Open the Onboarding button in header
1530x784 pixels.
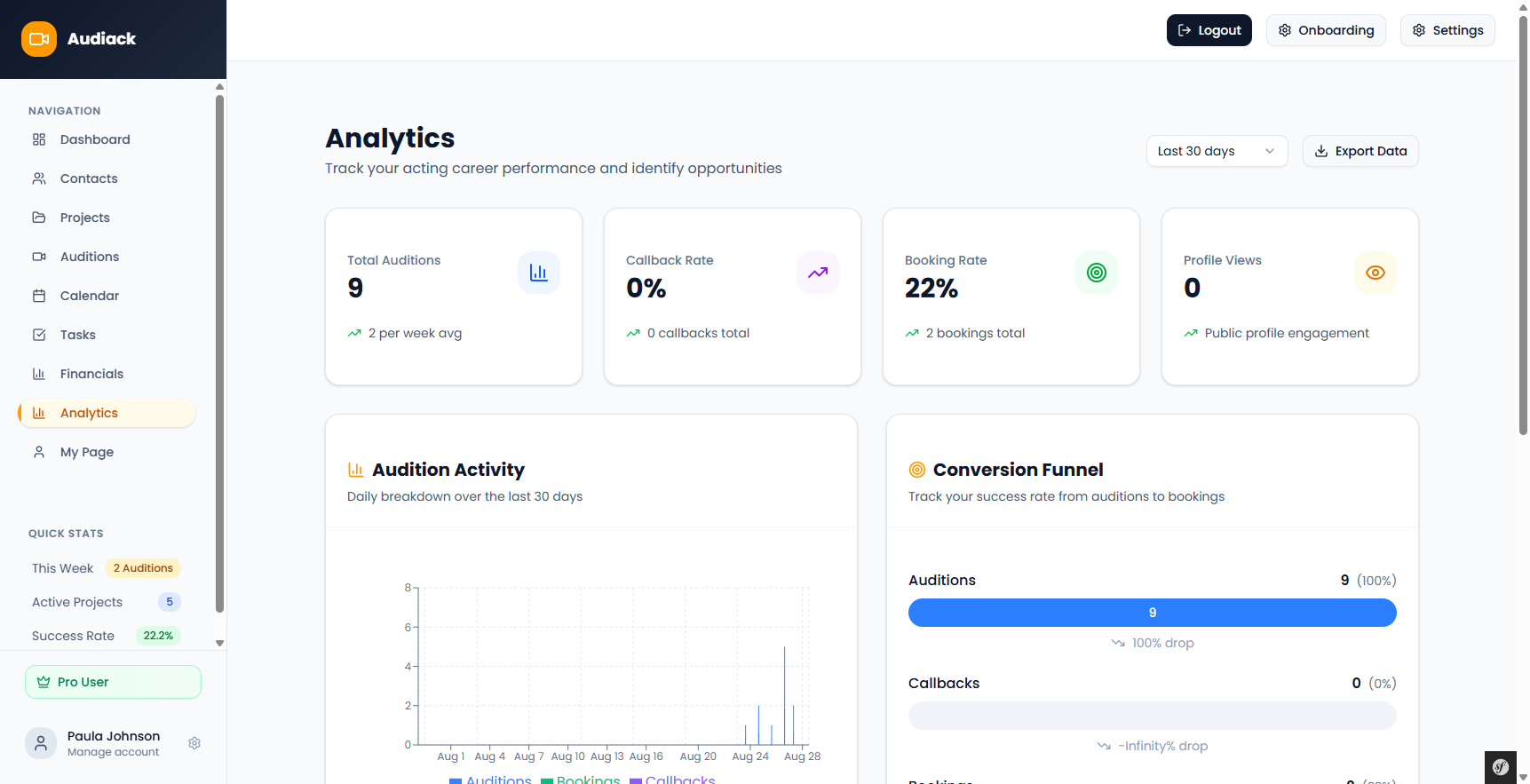tap(1325, 30)
